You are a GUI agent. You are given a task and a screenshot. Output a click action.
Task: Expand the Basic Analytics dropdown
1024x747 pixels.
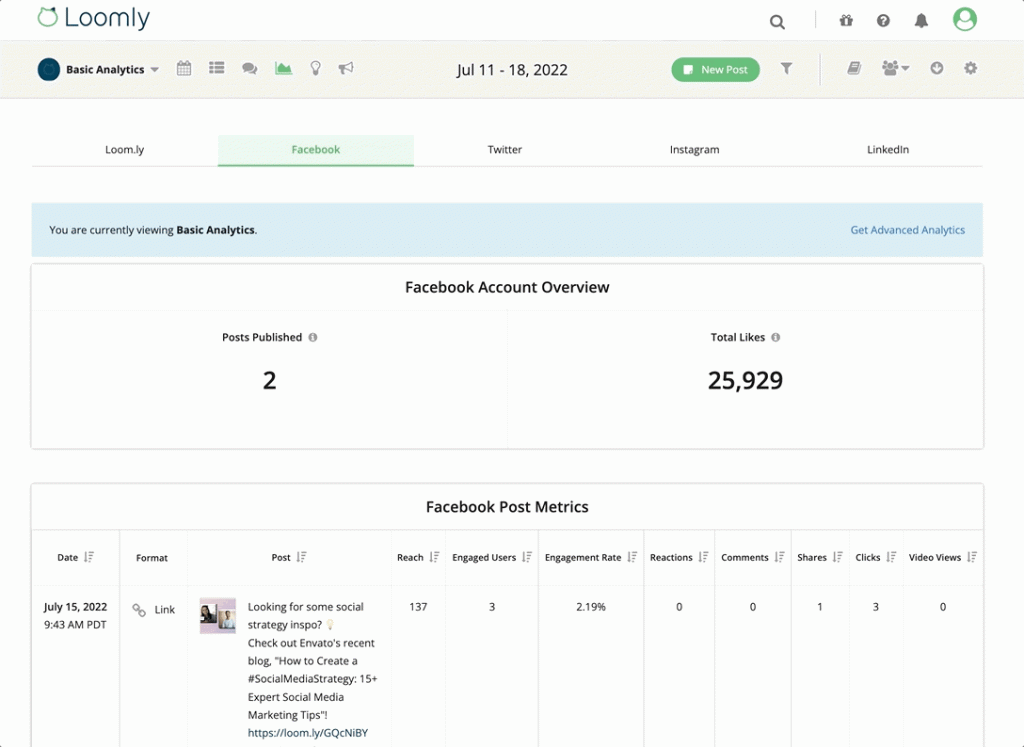coord(157,68)
